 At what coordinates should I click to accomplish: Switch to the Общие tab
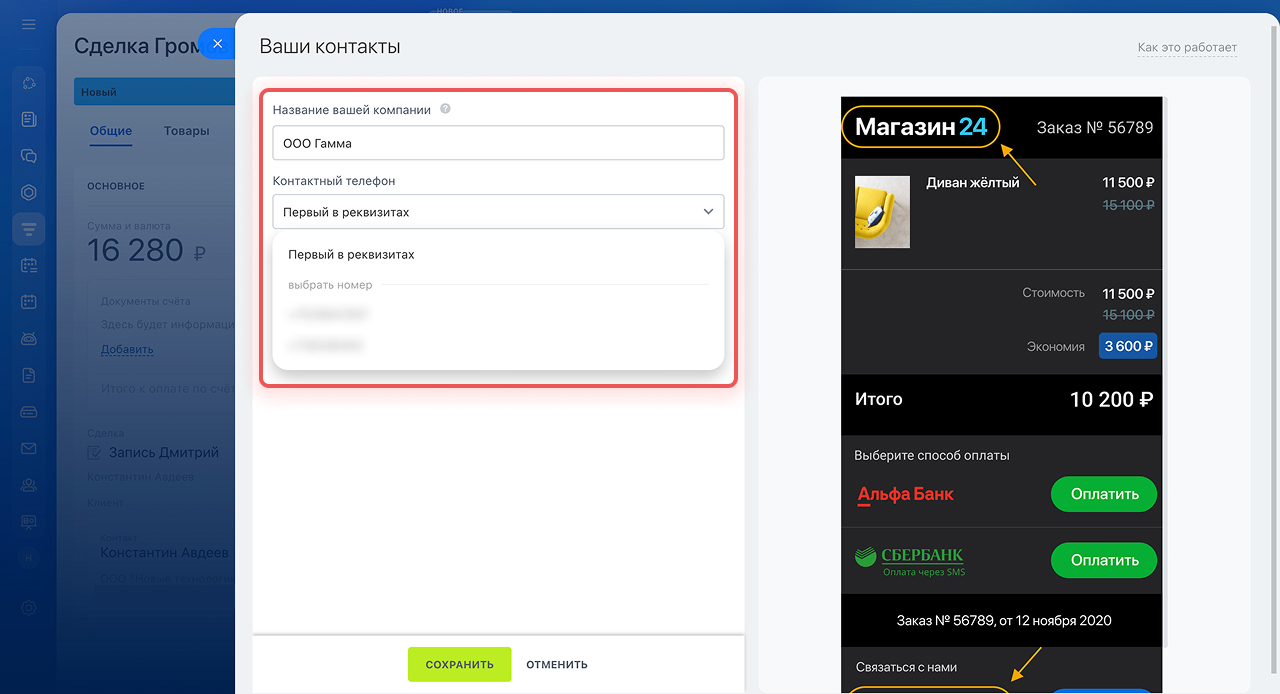coord(111,131)
